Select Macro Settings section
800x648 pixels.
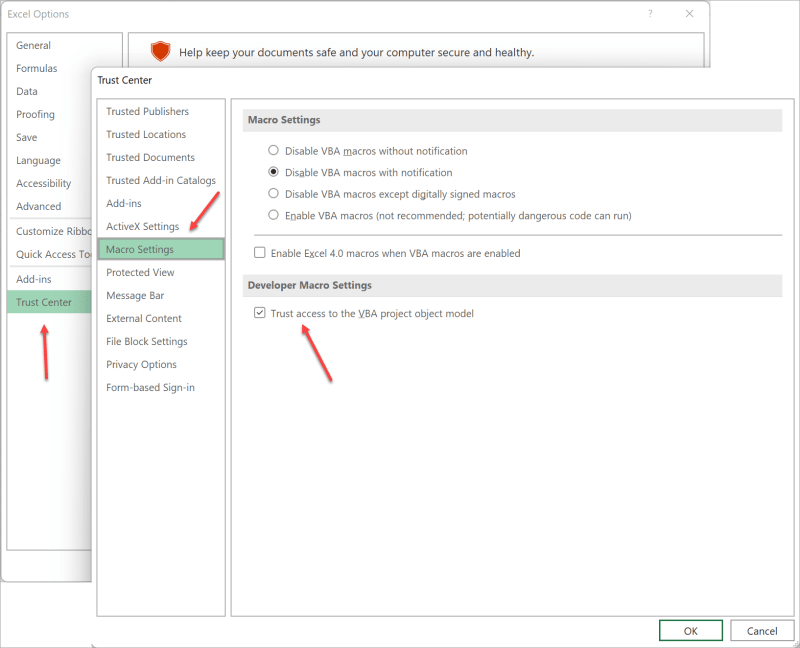[x=161, y=249]
